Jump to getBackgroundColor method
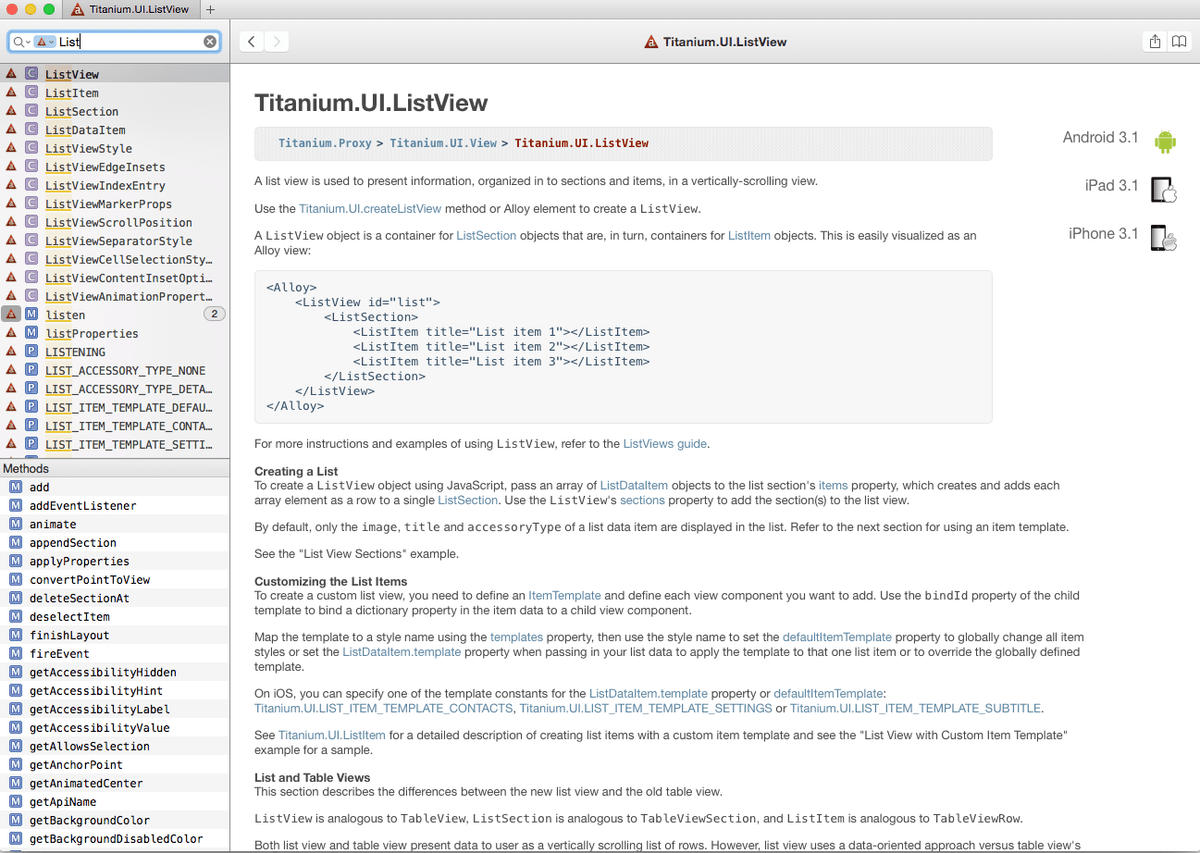This screenshot has height=853, width=1200. click(x=115, y=820)
